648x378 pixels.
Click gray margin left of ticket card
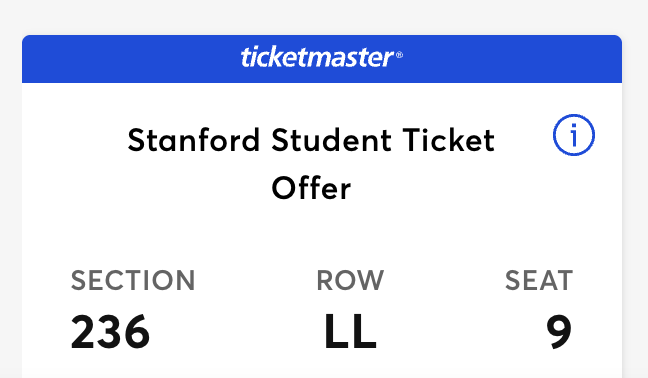(x=11, y=207)
